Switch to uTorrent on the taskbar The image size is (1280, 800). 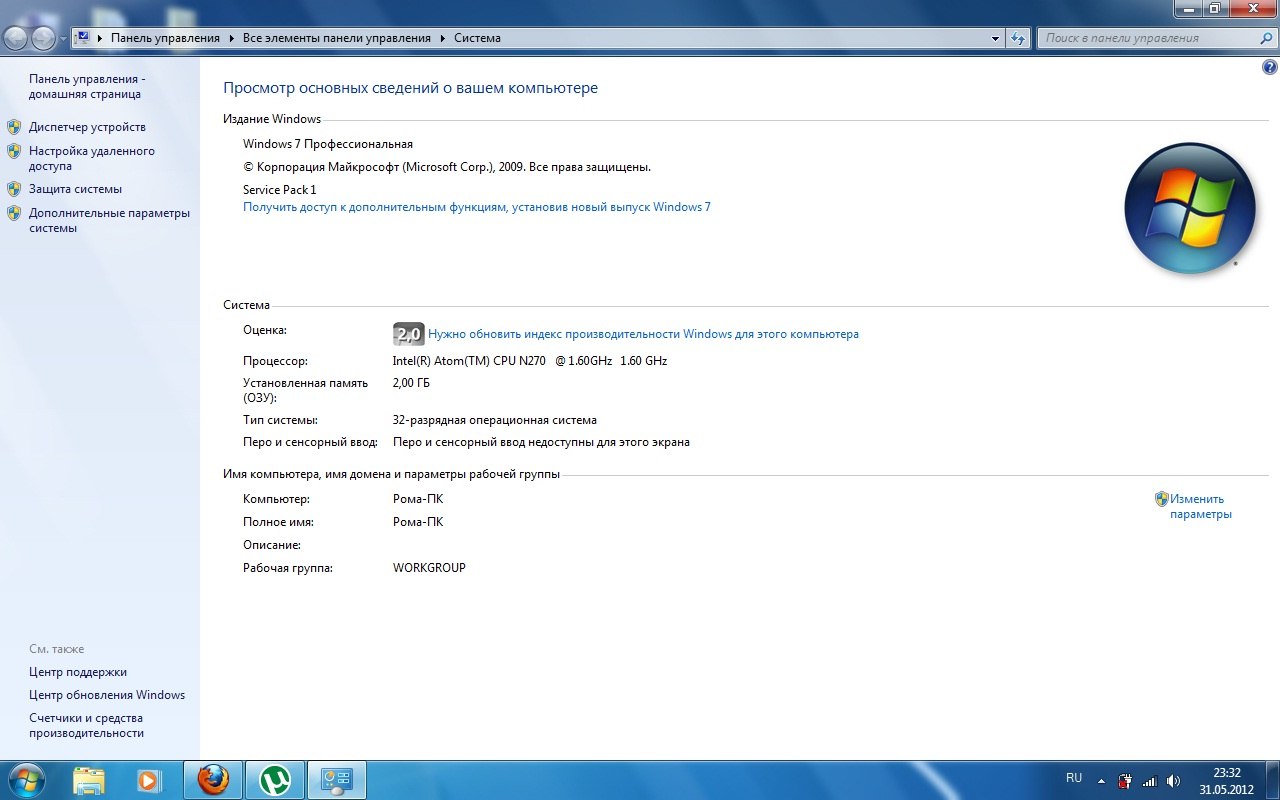point(274,780)
